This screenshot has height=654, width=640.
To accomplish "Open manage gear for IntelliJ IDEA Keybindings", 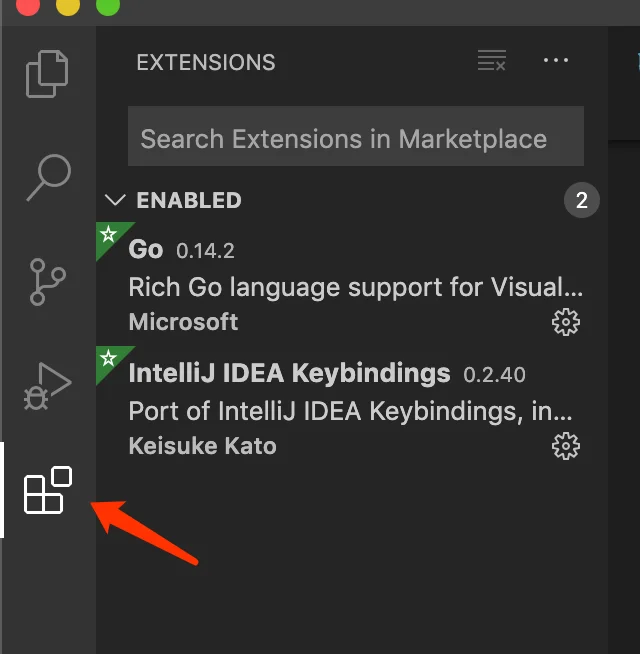I will pos(566,446).
